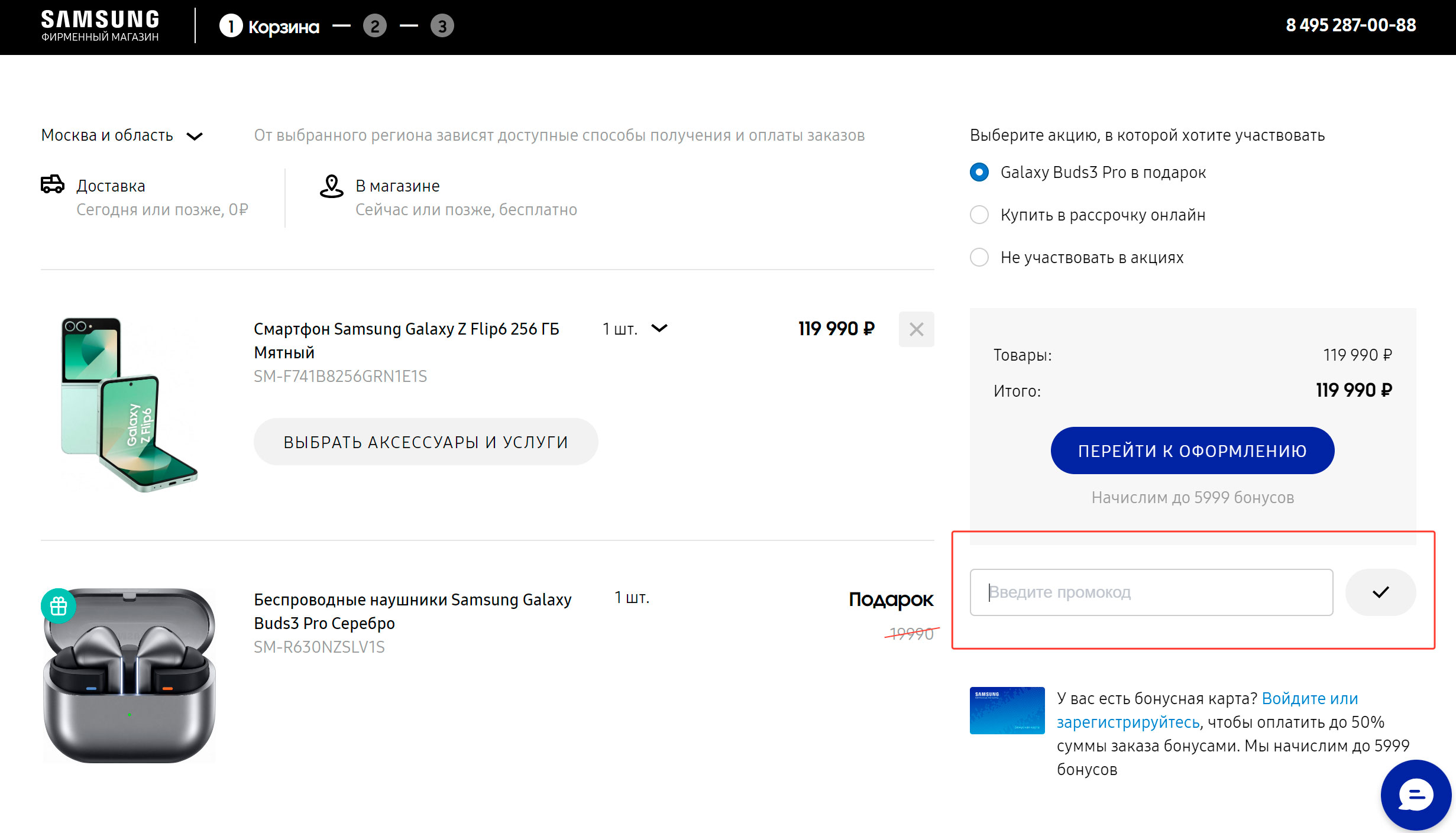The height and width of the screenshot is (833, 1456).
Task: Go to checkout step 3 circle
Action: click(x=442, y=26)
